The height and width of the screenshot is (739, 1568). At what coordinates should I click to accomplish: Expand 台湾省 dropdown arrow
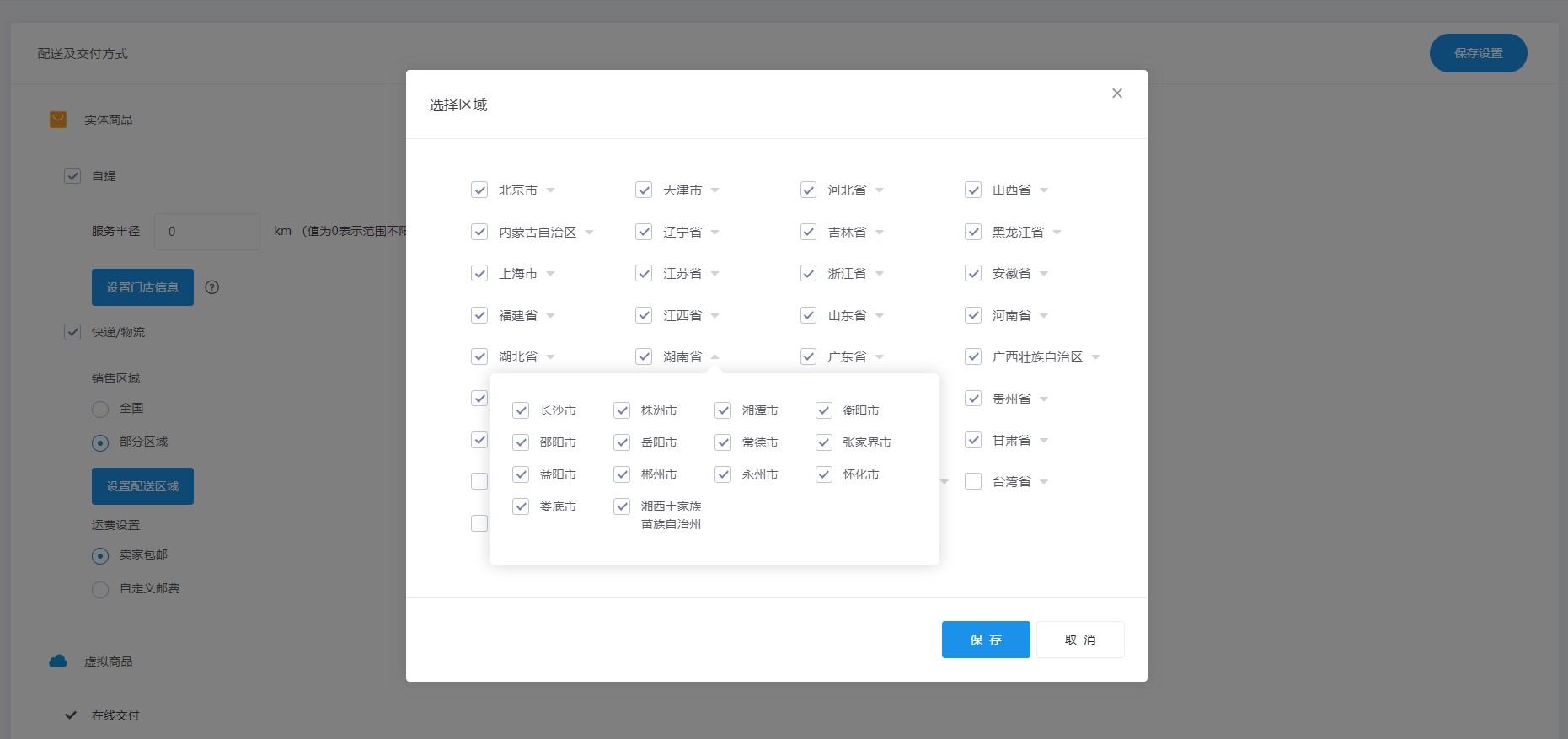(1044, 482)
